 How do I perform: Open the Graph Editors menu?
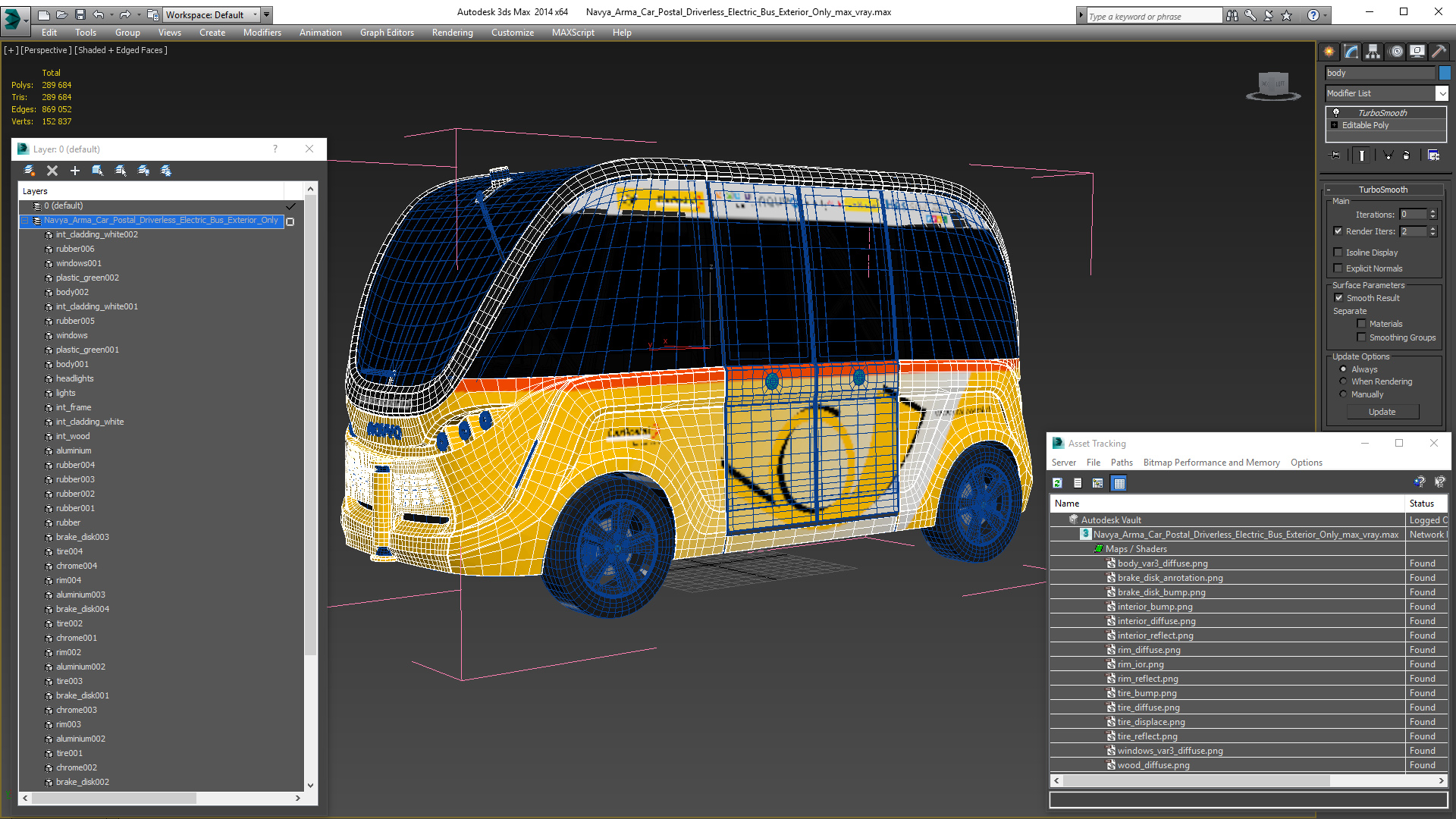click(387, 33)
